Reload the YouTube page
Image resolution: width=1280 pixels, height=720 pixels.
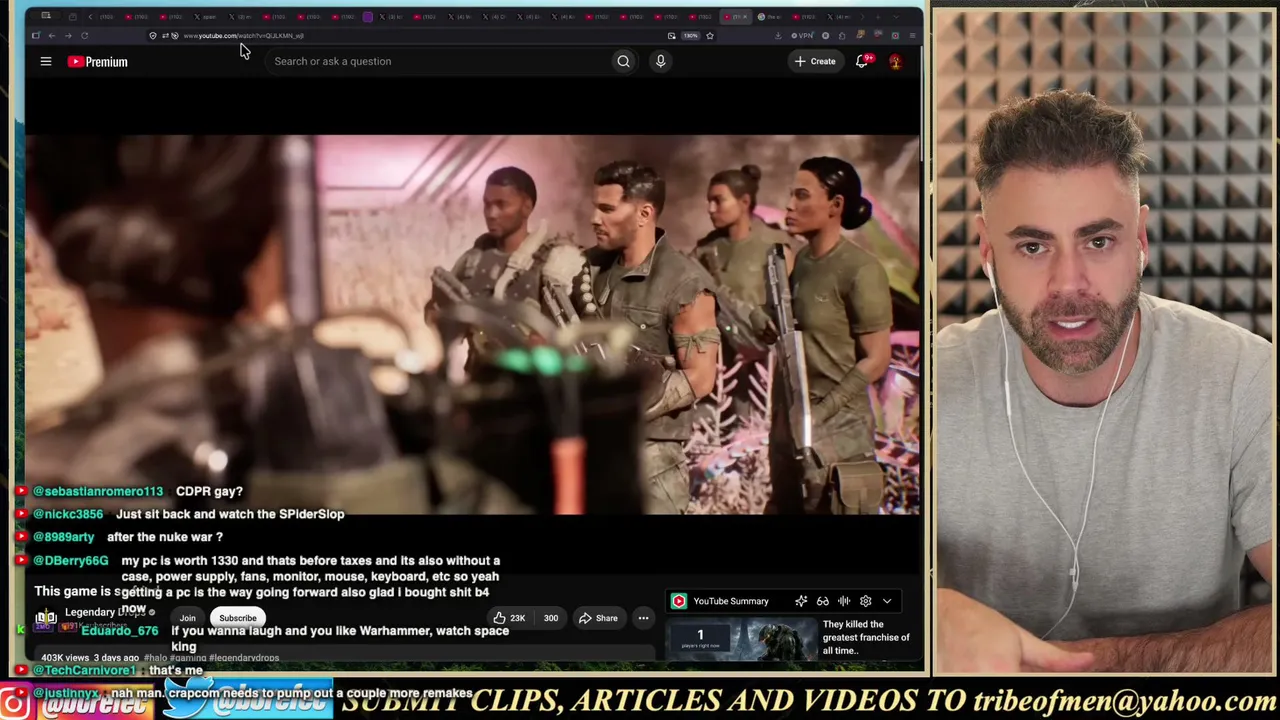coord(85,36)
